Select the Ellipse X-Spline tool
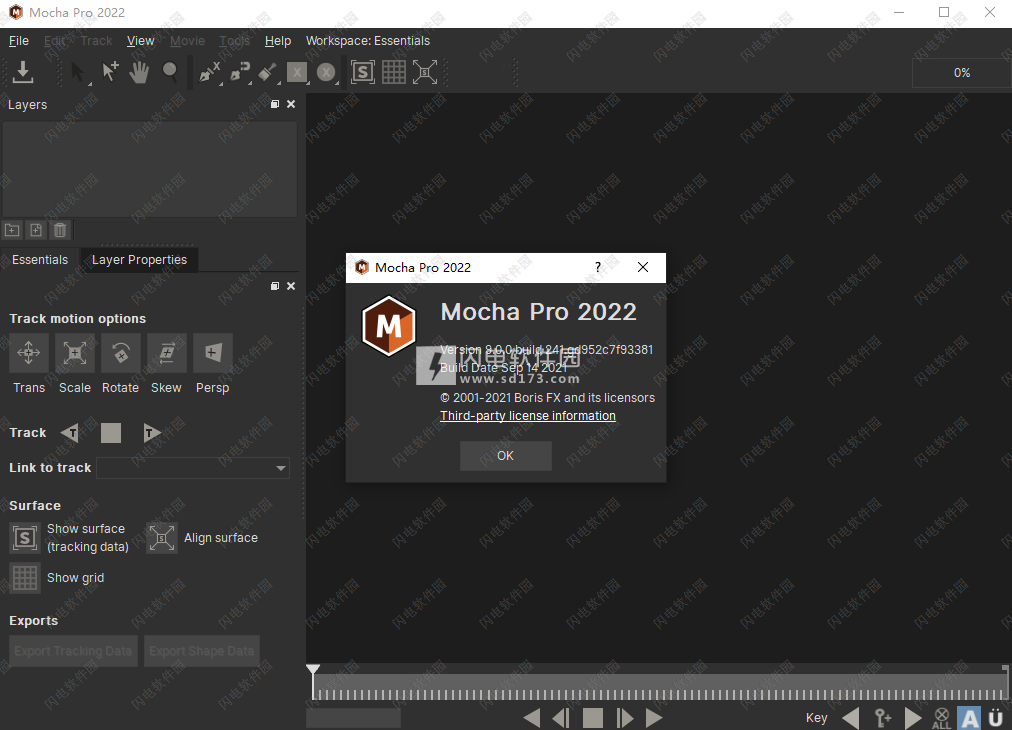 tap(327, 72)
